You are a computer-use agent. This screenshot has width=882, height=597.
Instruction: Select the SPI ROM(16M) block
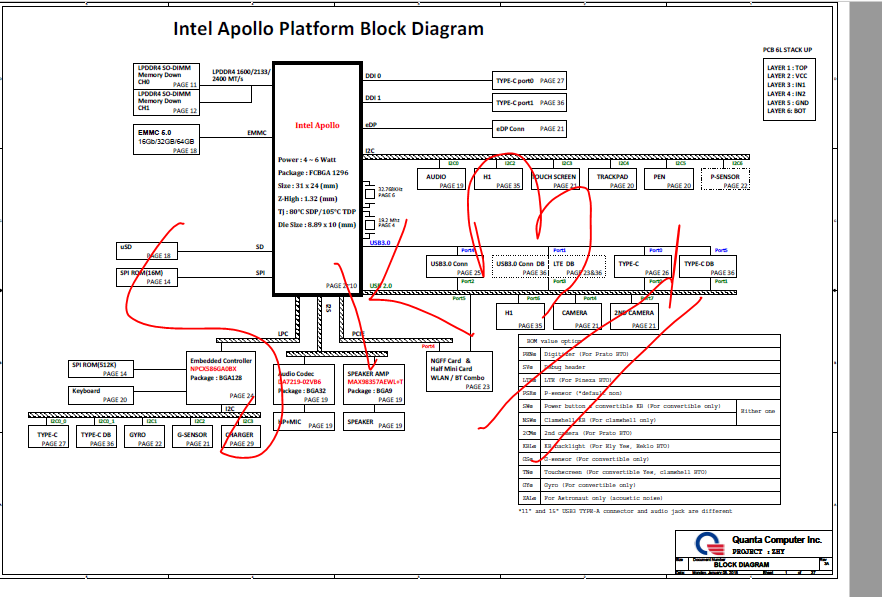coord(147,277)
